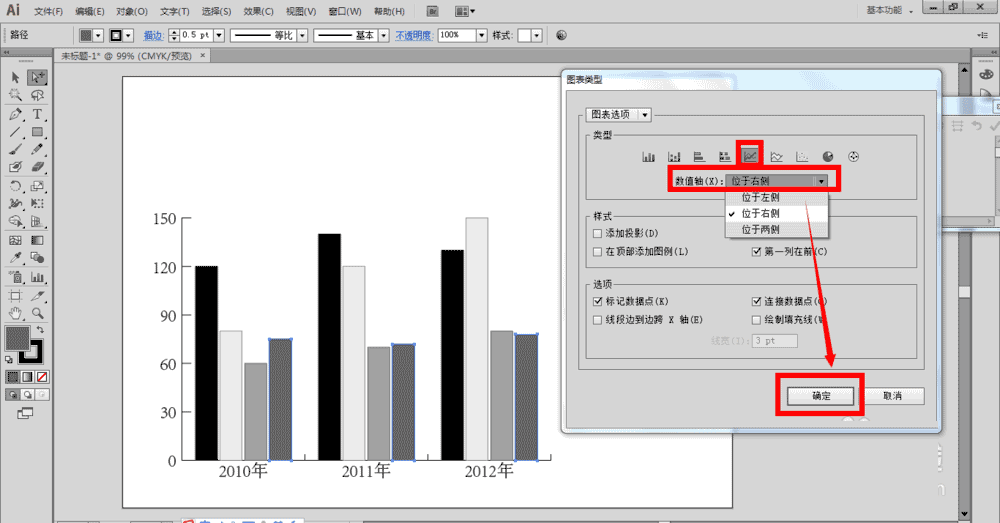This screenshot has width=1000, height=523.
Task: Choose the area graph type icon
Action: (776, 156)
